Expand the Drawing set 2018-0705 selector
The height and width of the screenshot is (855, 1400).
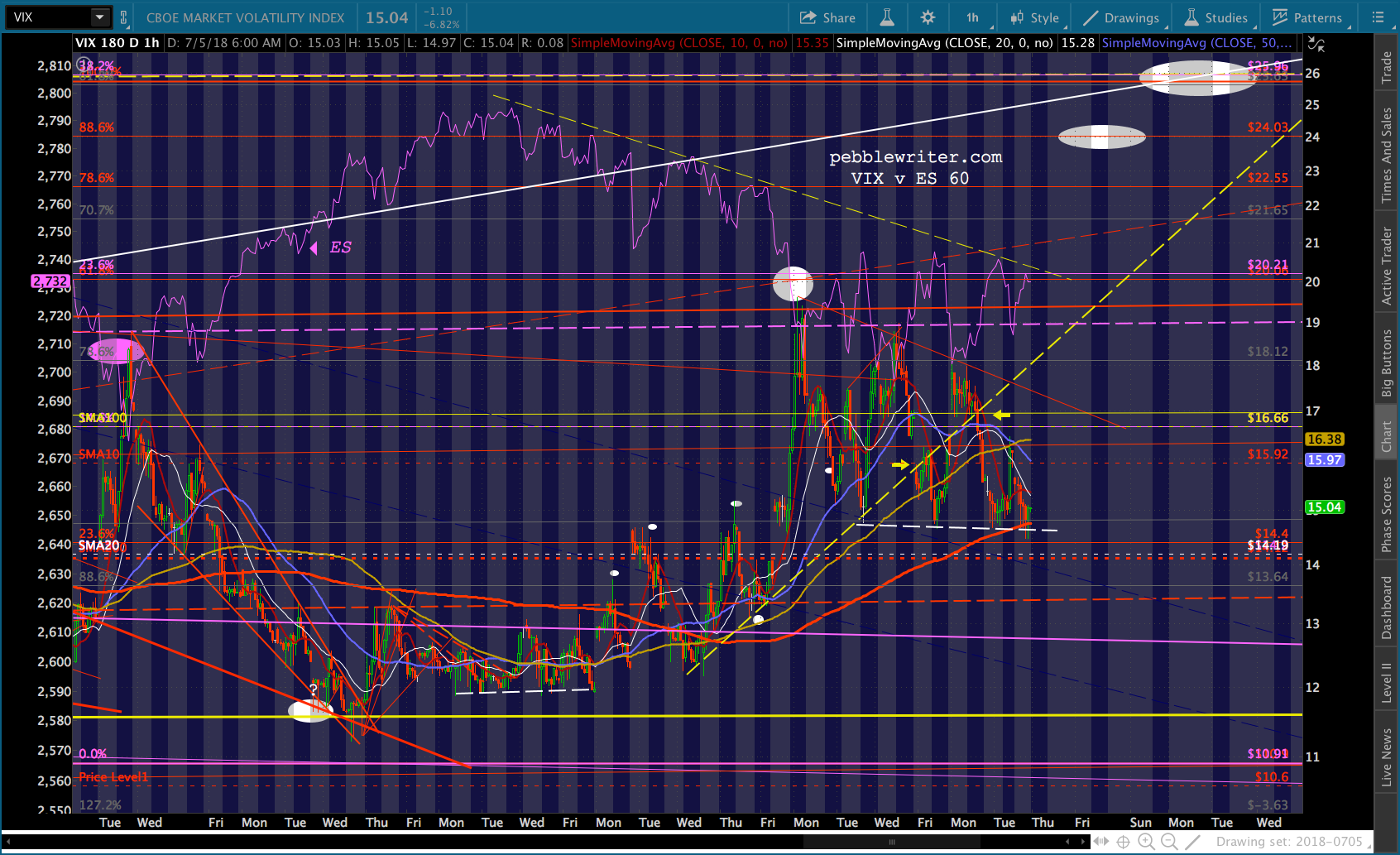[1292, 842]
